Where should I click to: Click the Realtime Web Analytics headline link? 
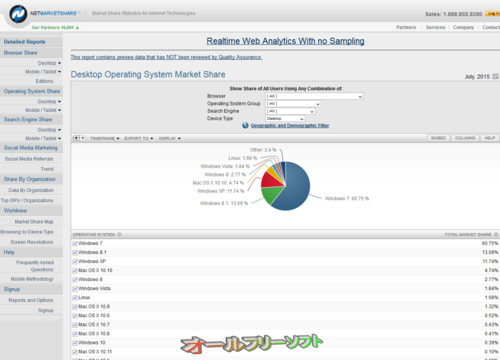click(x=285, y=41)
